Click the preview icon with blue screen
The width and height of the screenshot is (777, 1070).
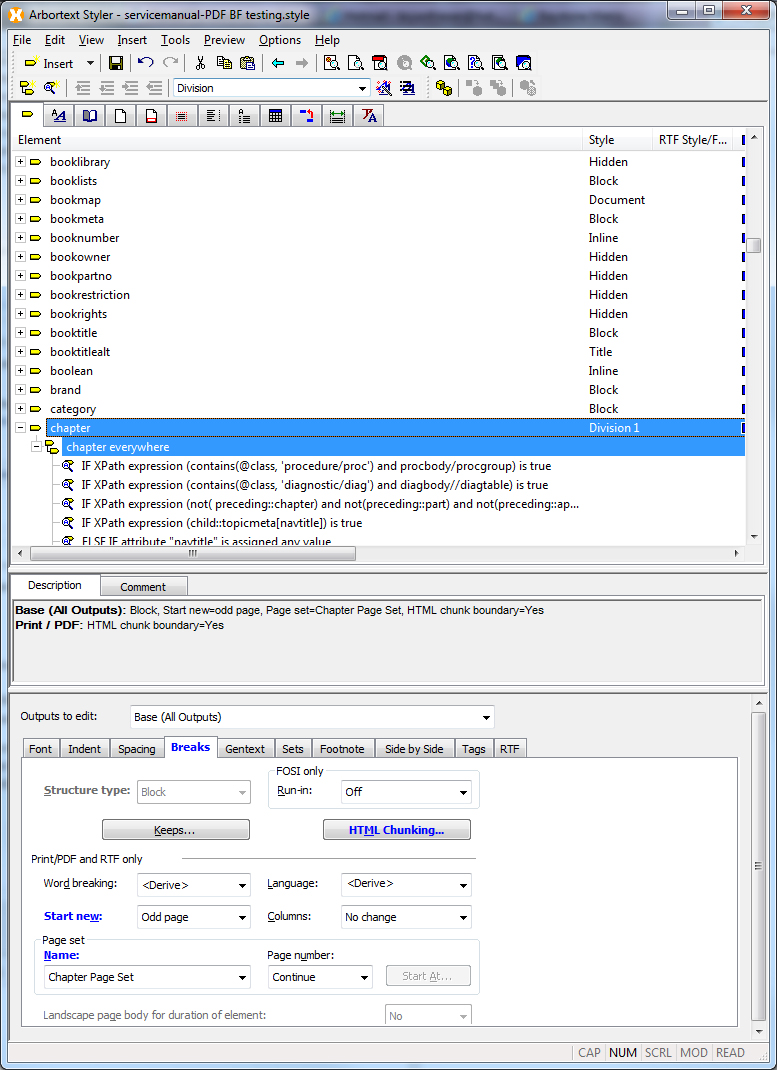(x=523, y=63)
